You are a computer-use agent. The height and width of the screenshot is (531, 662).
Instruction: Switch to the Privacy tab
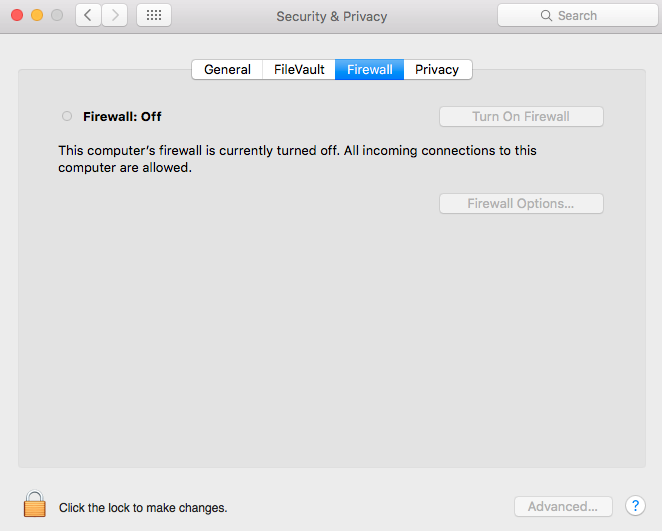click(437, 70)
